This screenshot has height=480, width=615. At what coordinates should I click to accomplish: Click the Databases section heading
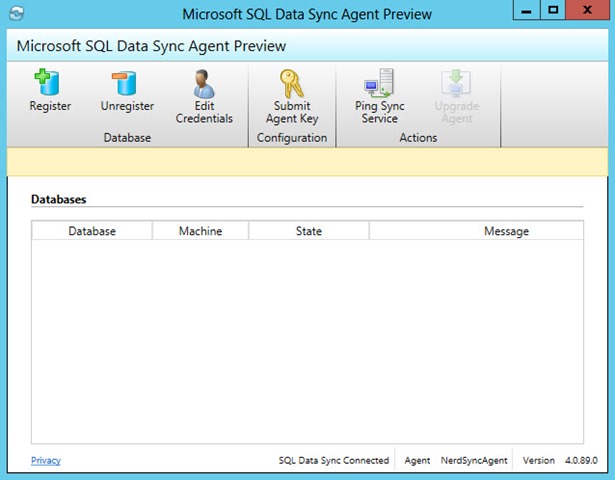click(58, 199)
